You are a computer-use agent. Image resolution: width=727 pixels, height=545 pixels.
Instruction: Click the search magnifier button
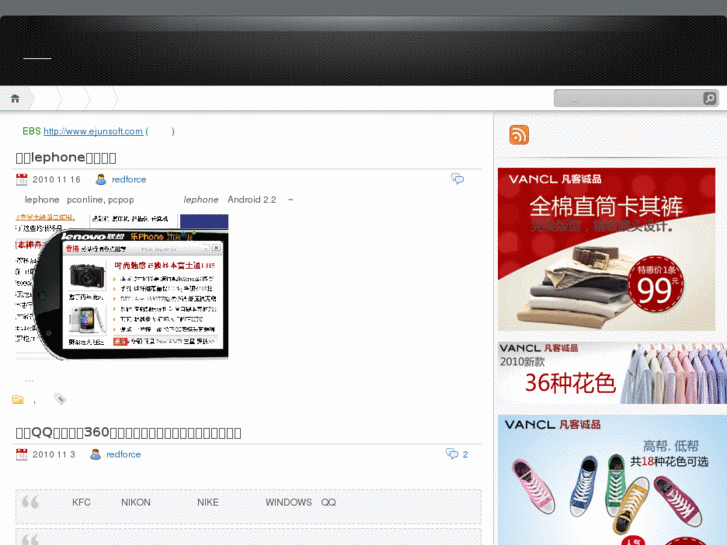[x=709, y=98]
